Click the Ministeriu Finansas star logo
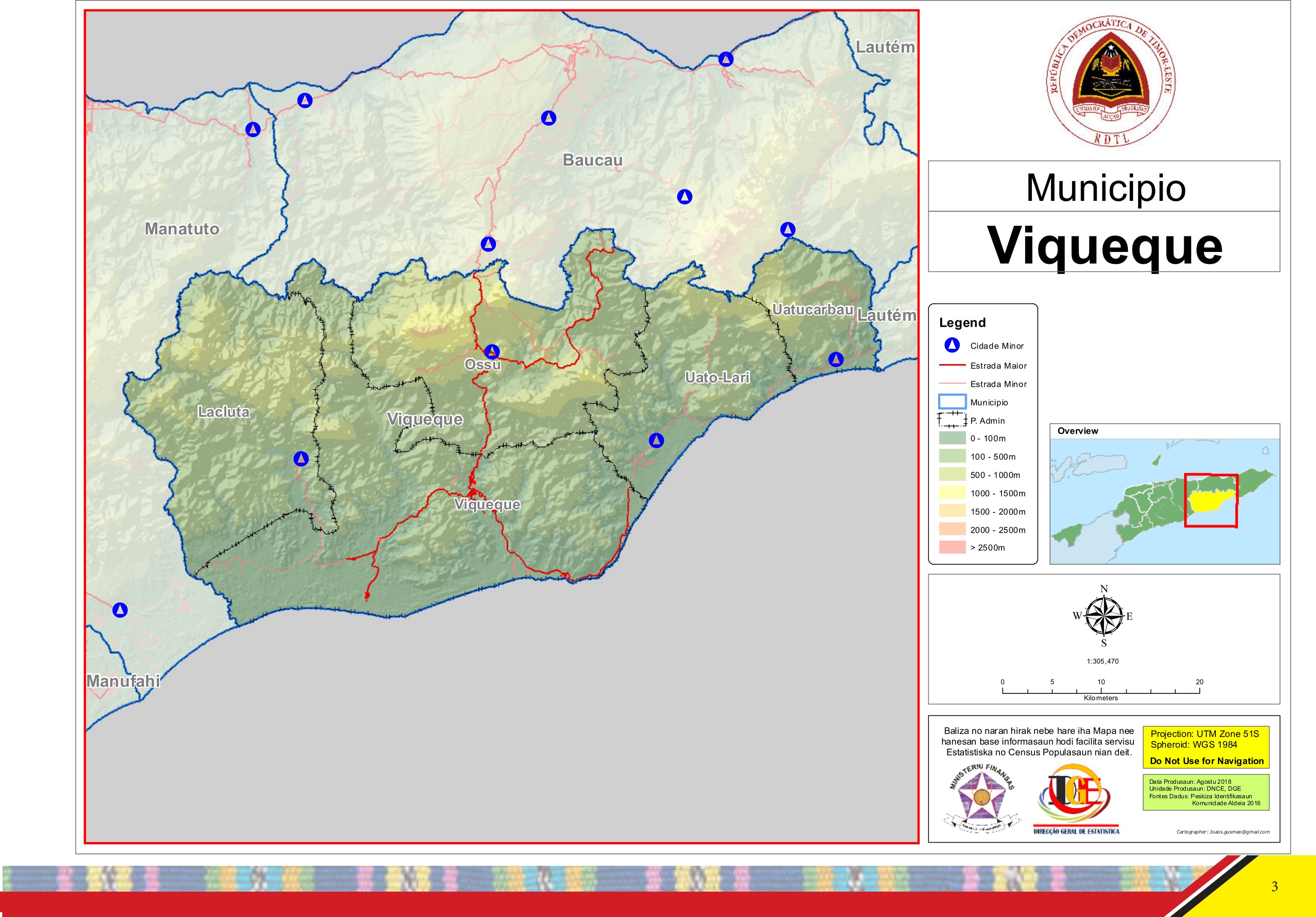1316x917 pixels. click(x=982, y=798)
